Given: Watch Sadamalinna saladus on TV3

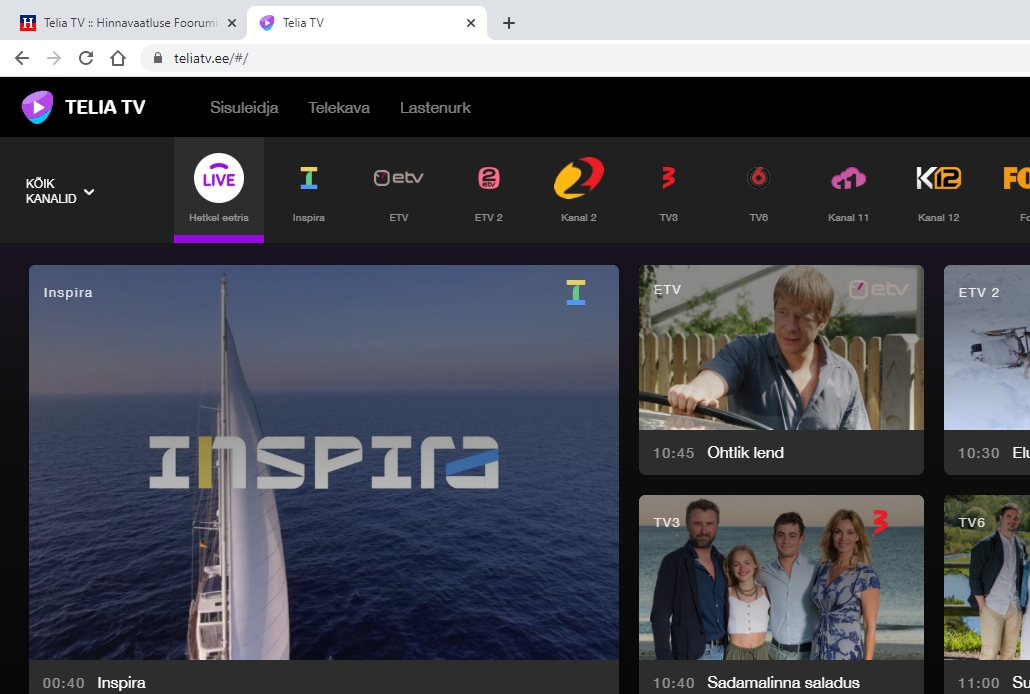Looking at the screenshot, I should [x=781, y=578].
